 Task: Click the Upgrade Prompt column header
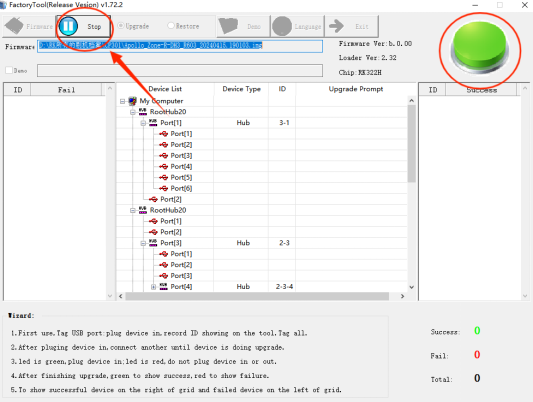tap(356, 89)
